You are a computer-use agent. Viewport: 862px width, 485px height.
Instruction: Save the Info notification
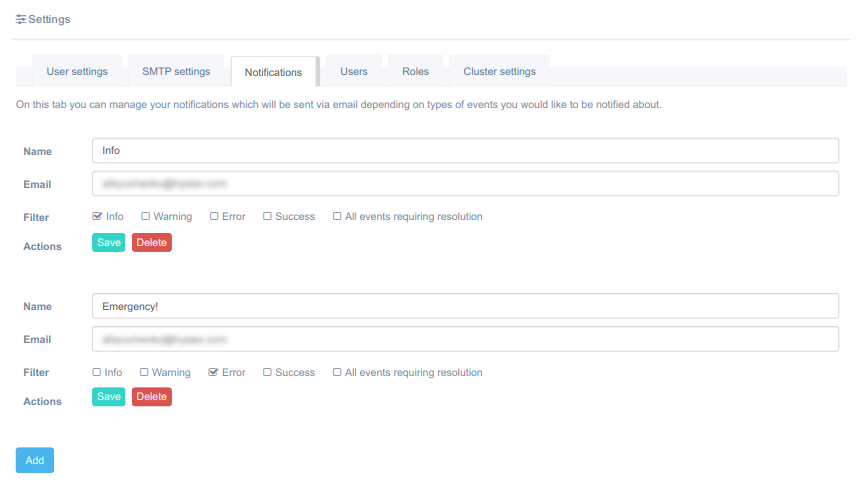point(108,242)
